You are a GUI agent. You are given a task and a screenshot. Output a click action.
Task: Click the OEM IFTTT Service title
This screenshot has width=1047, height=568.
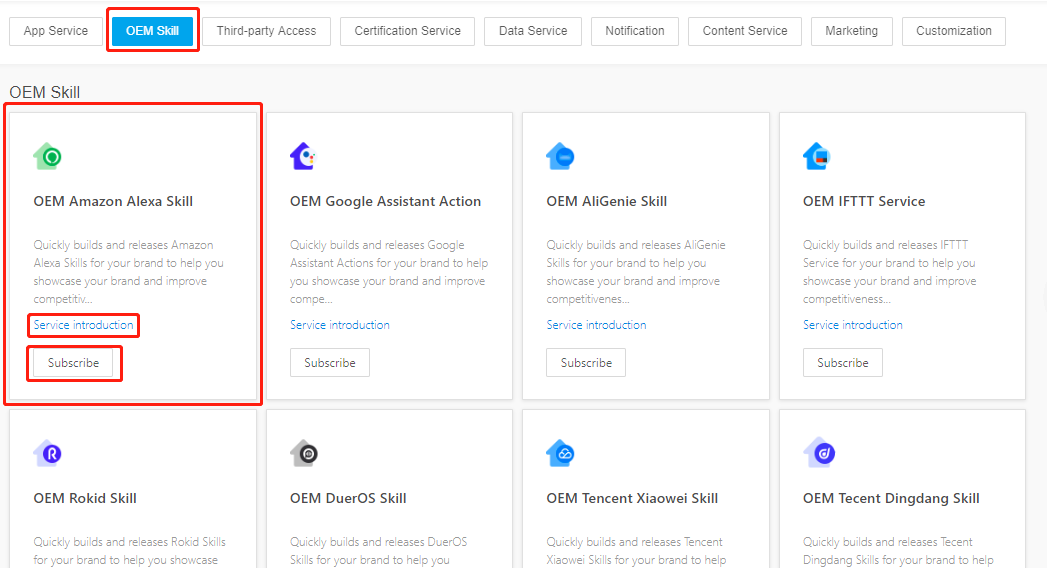[864, 201]
